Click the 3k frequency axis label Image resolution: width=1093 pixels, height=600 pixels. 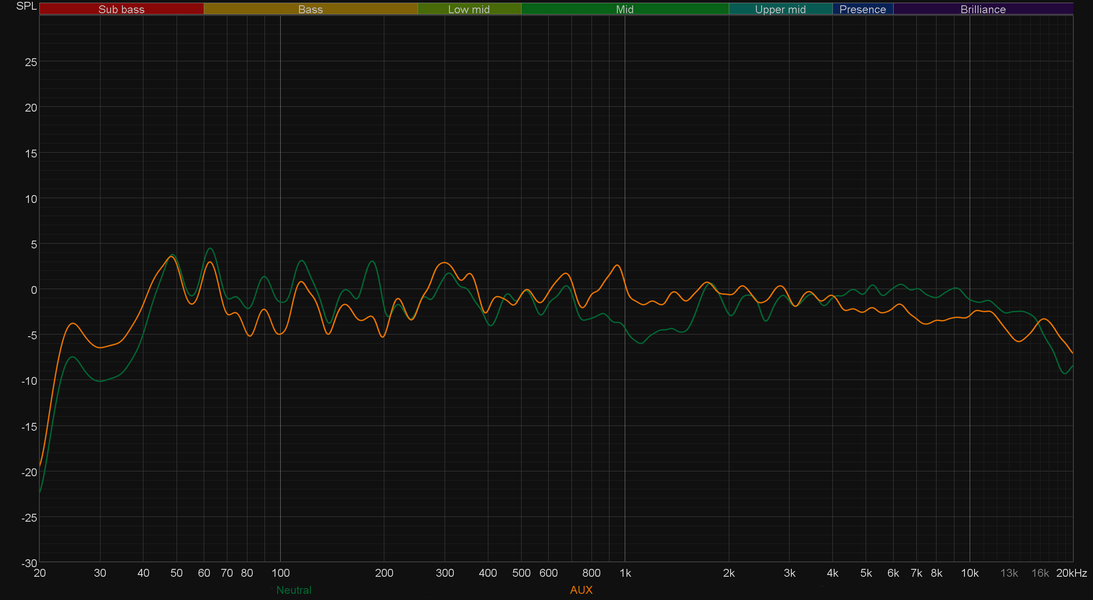click(x=790, y=574)
